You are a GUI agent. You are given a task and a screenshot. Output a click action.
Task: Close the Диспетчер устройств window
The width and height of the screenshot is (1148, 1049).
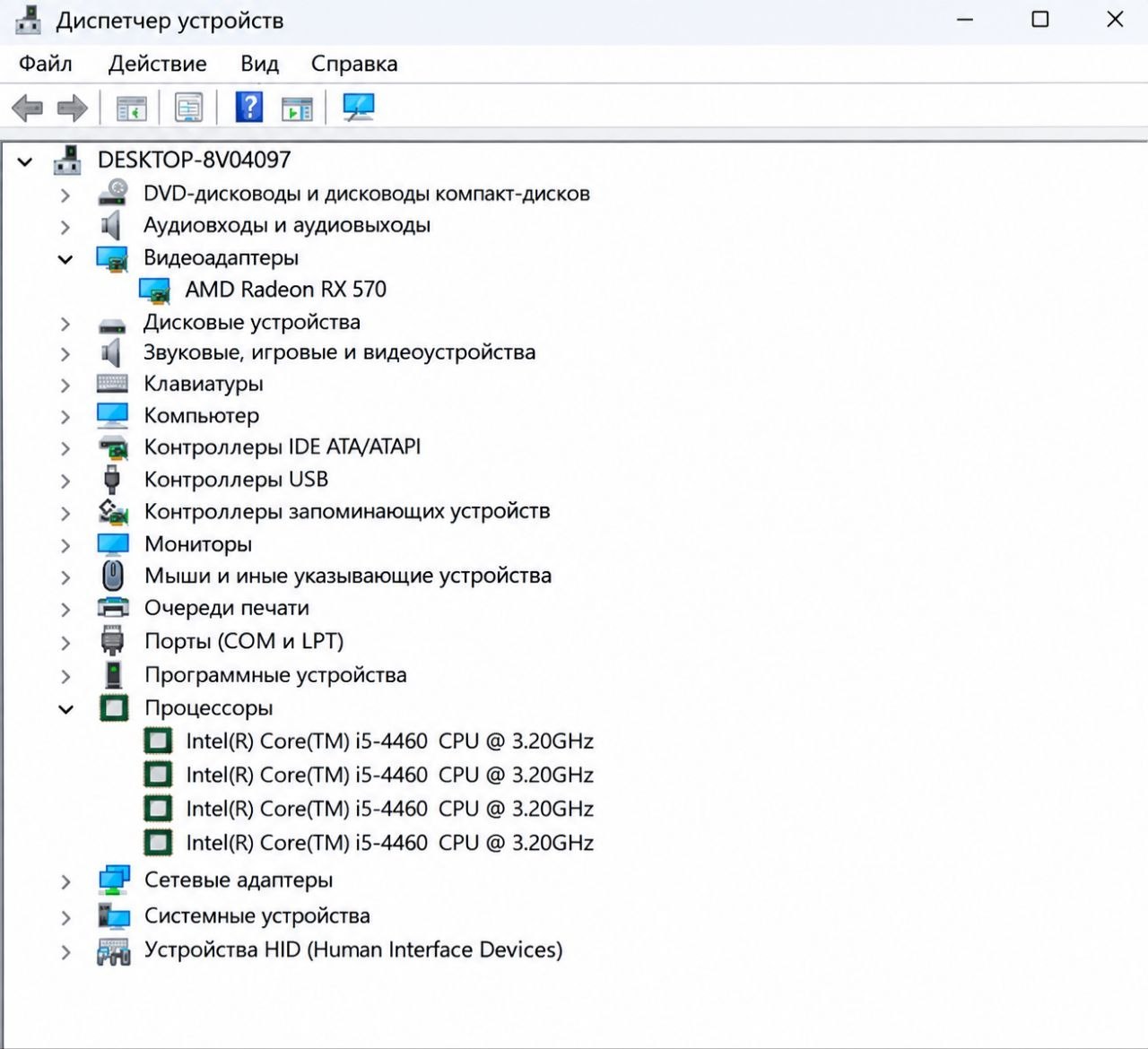1115,19
